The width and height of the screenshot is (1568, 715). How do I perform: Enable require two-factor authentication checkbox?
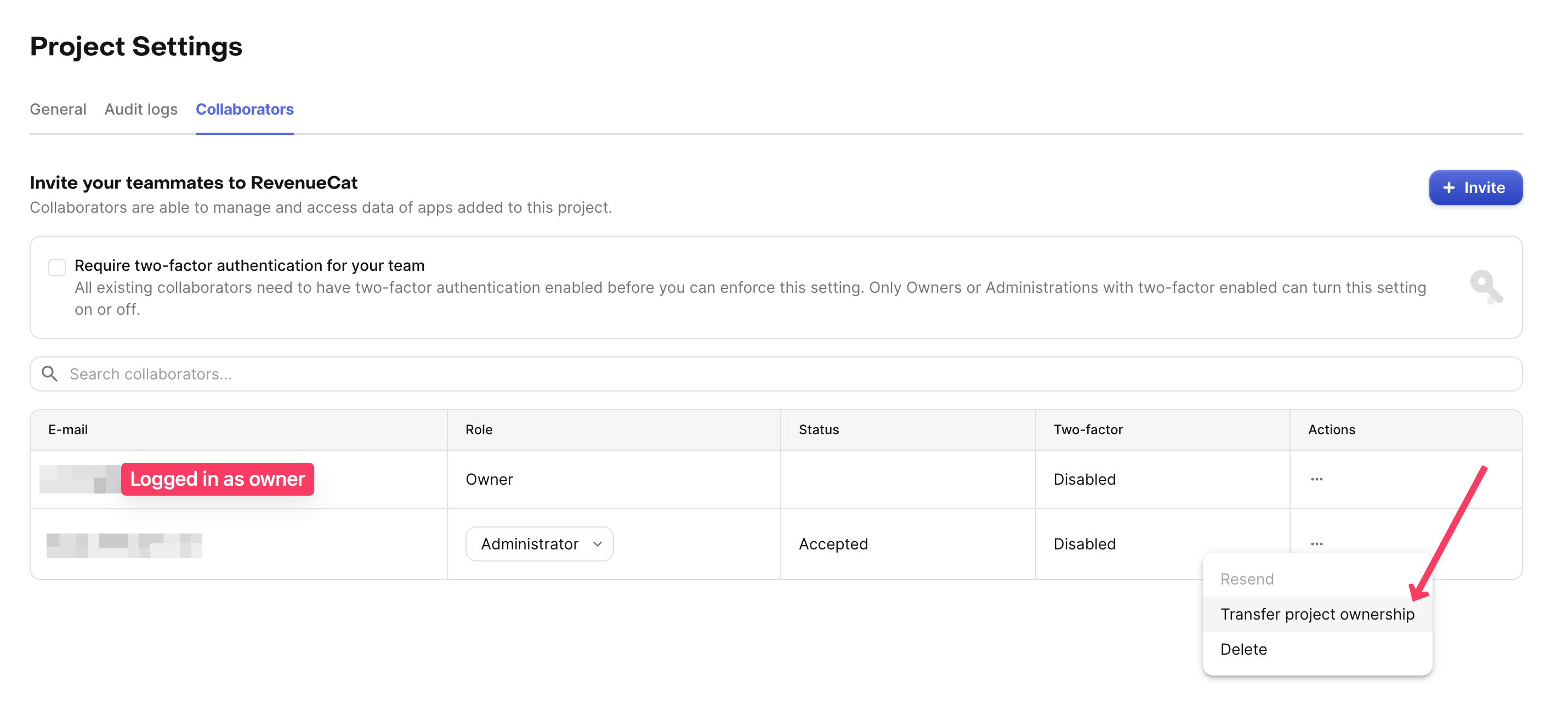(56, 267)
